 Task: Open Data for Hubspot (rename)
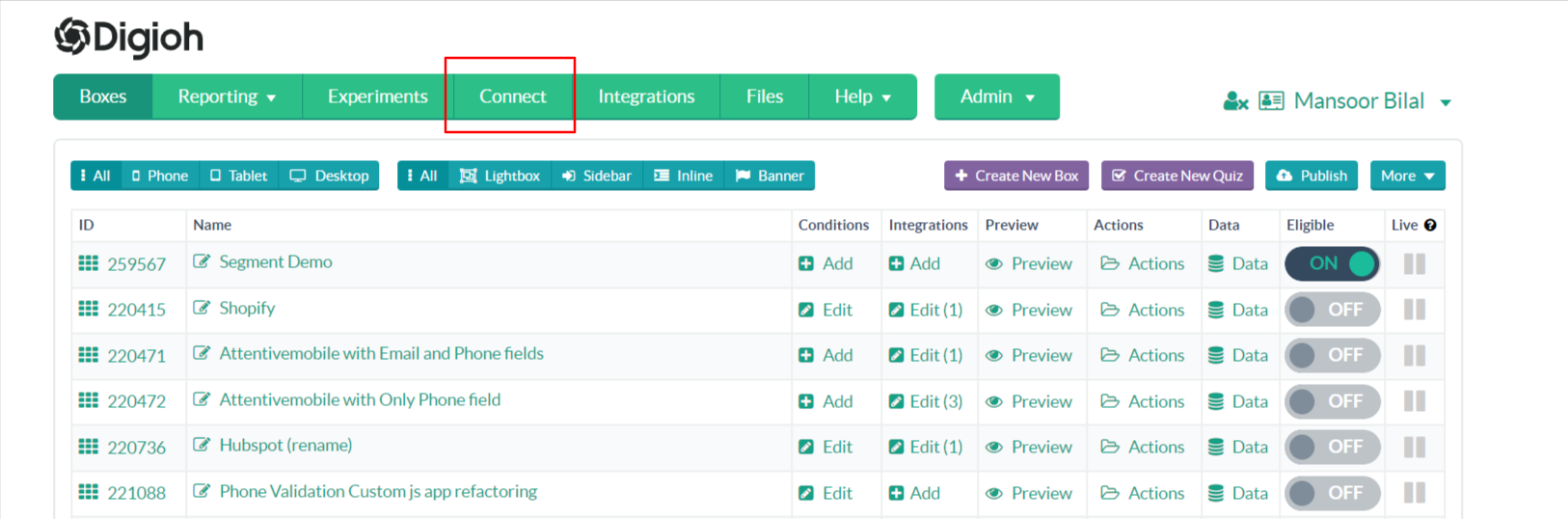tap(1238, 447)
